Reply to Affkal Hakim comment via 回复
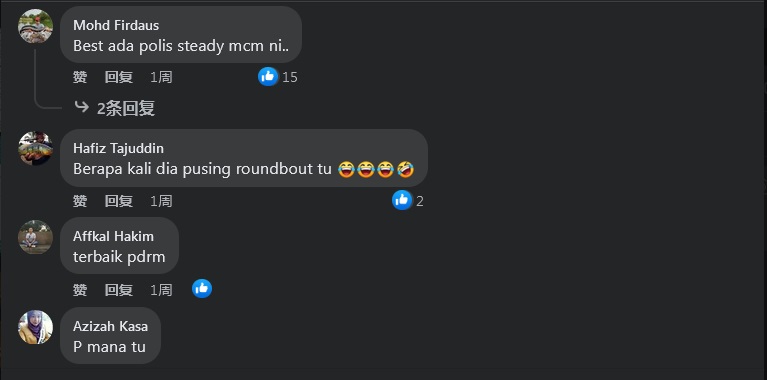Screen dimensions: 767x380 coord(118,290)
